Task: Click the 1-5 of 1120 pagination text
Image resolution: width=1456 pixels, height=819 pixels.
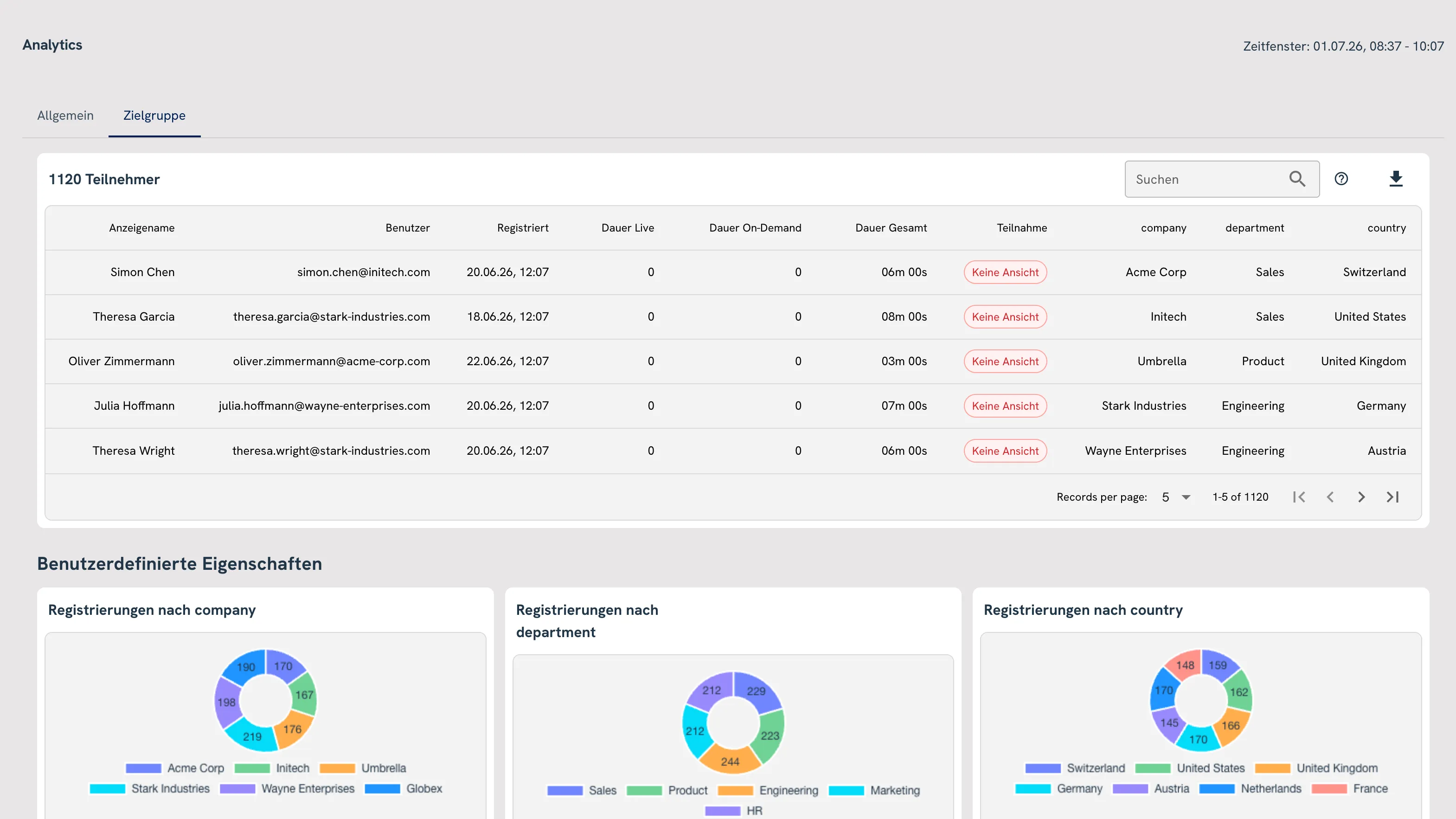Action: tap(1240, 497)
